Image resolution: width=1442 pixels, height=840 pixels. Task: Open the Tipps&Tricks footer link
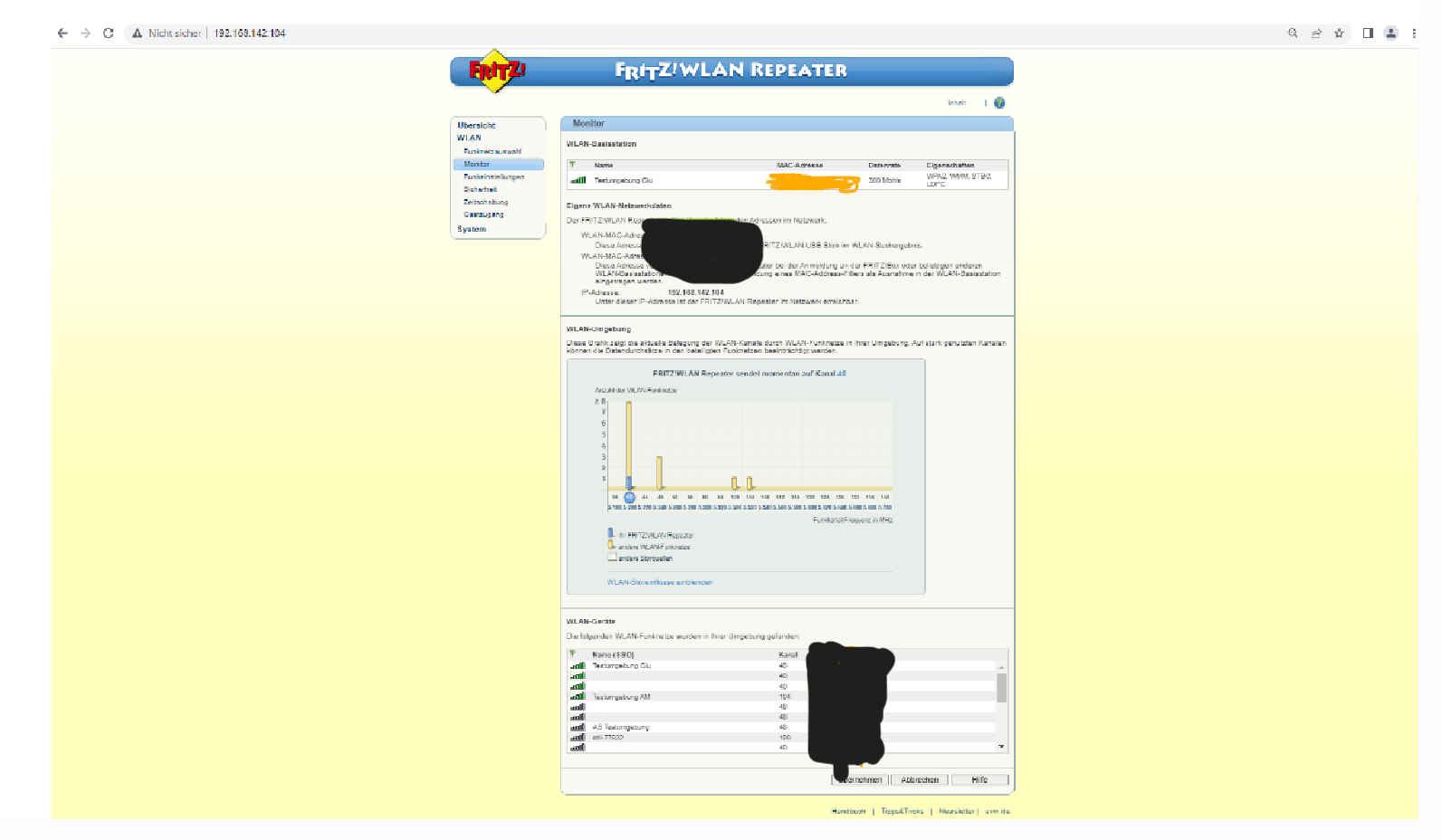pyautogui.click(x=902, y=811)
